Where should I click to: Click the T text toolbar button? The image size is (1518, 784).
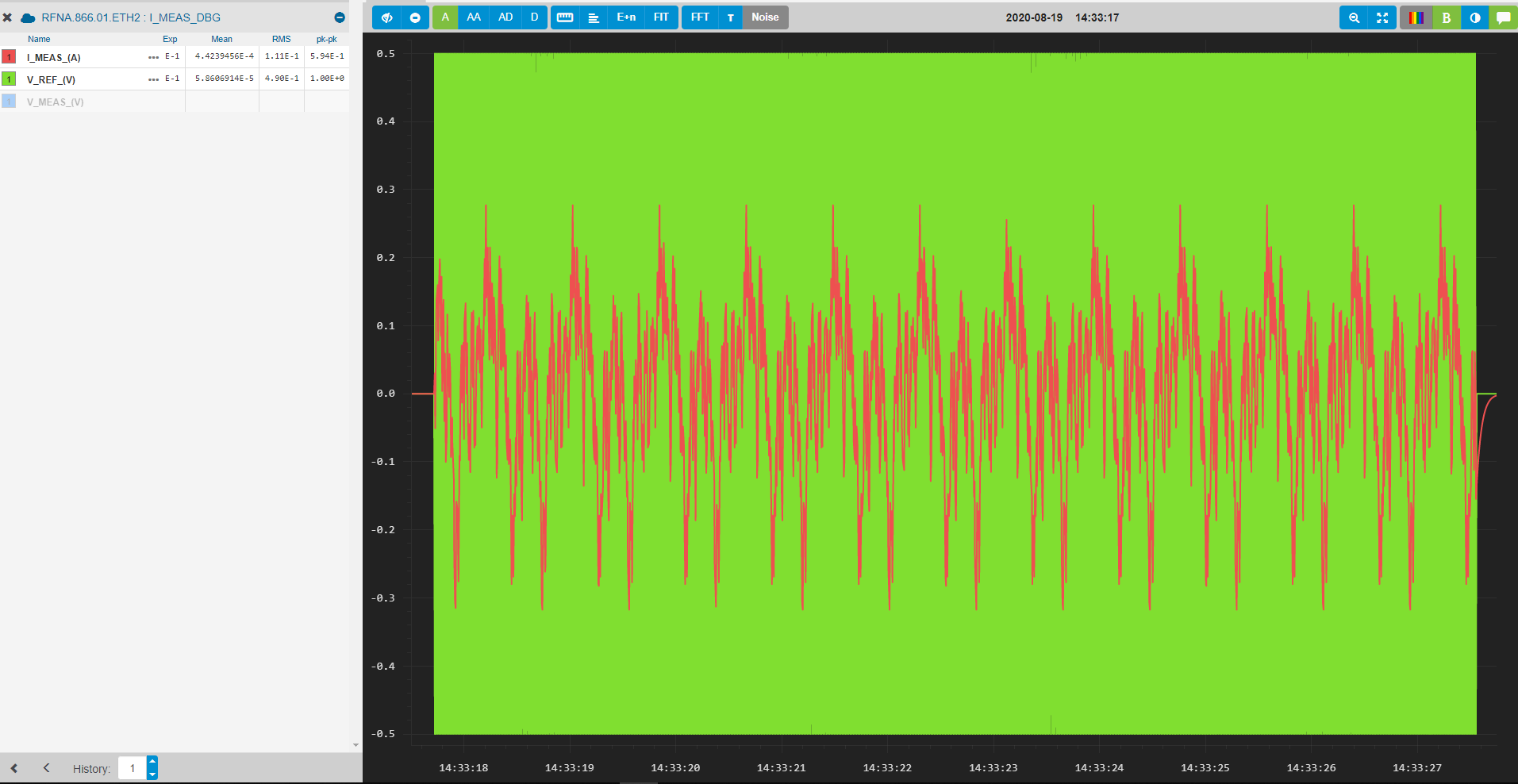coord(731,17)
